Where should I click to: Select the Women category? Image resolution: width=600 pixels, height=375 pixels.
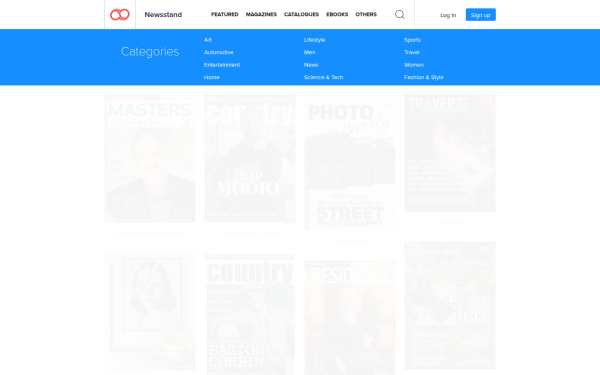414,65
